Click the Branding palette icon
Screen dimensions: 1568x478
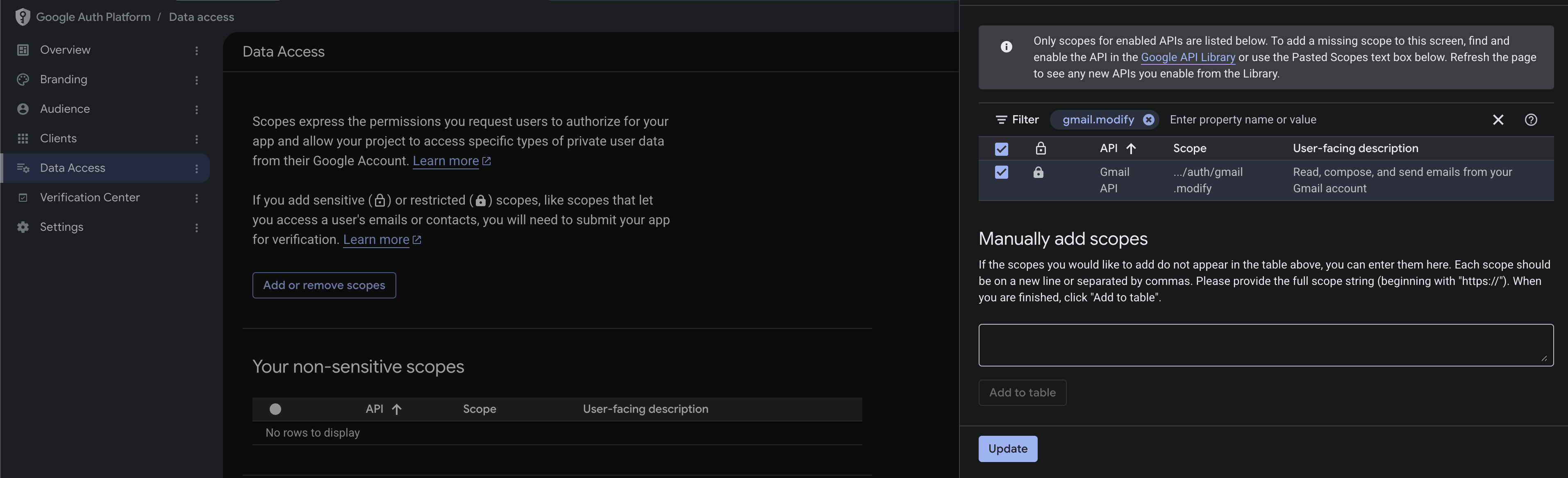pos(23,80)
